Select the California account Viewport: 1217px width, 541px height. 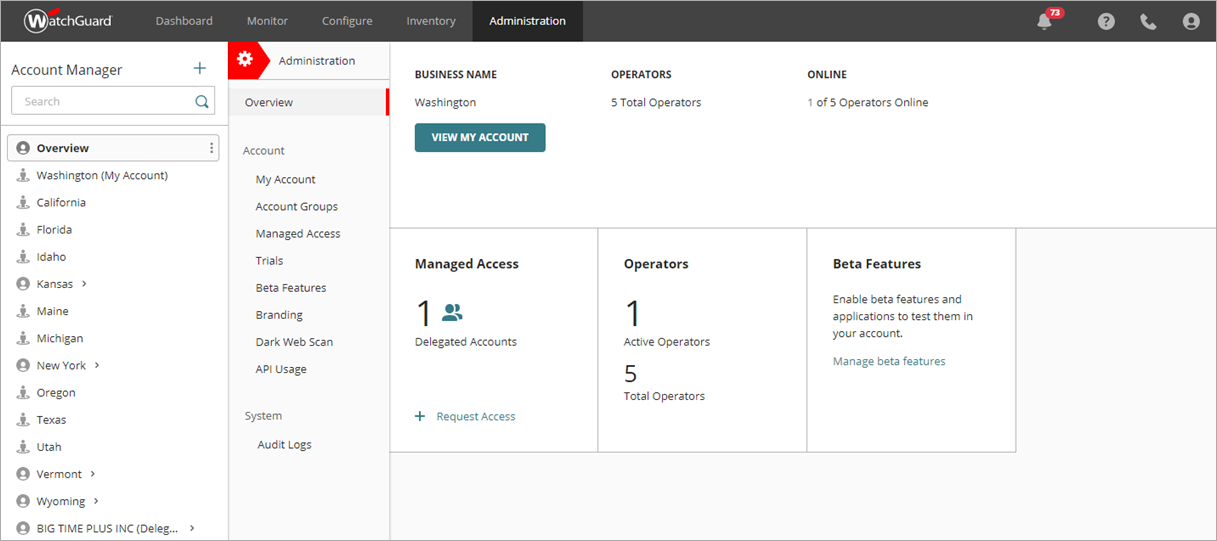61,202
